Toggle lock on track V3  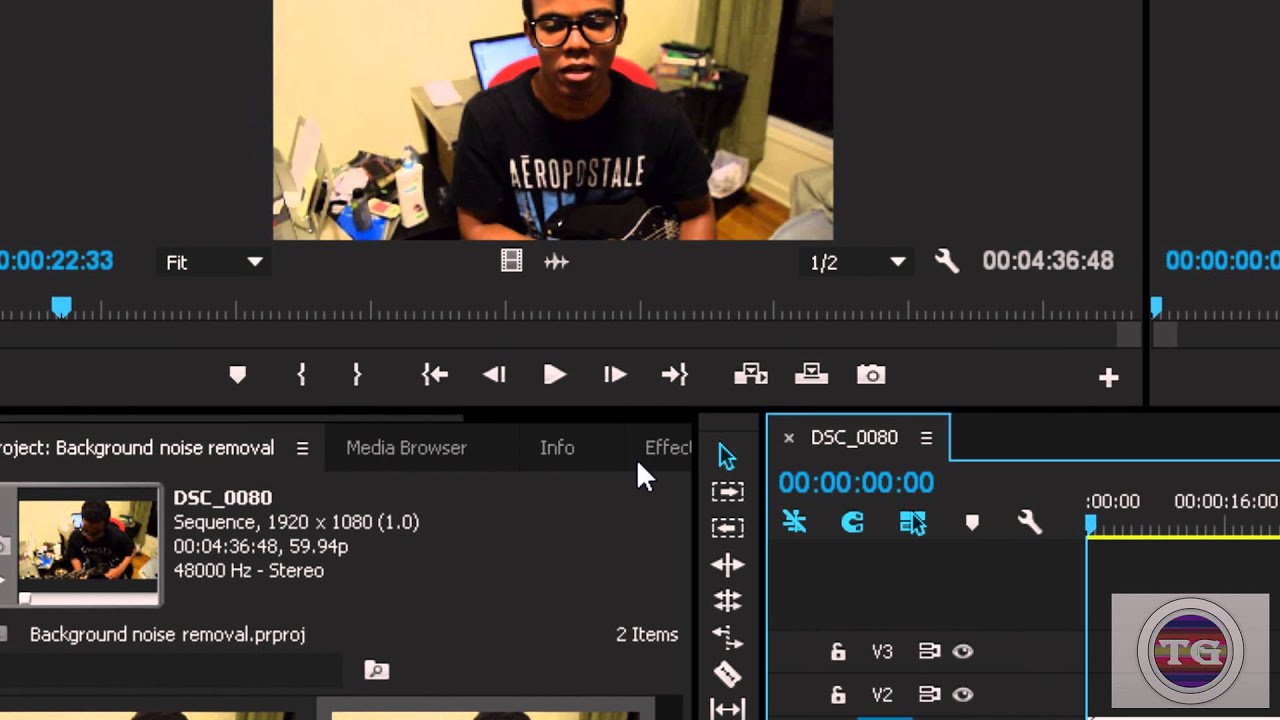tap(838, 652)
